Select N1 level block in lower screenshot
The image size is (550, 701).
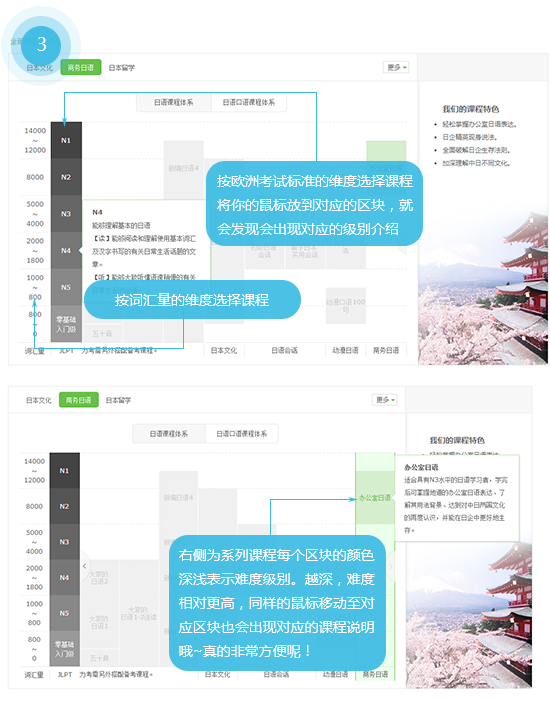(64, 470)
